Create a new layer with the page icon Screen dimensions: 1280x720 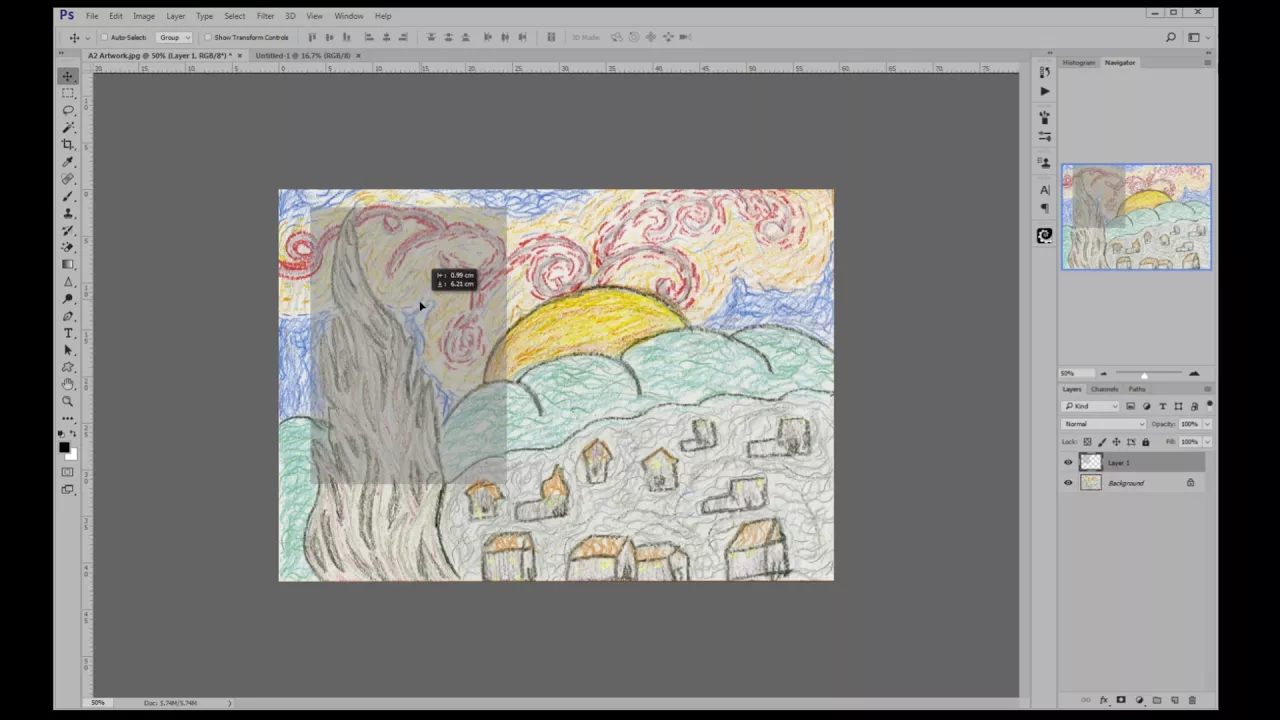1175,700
